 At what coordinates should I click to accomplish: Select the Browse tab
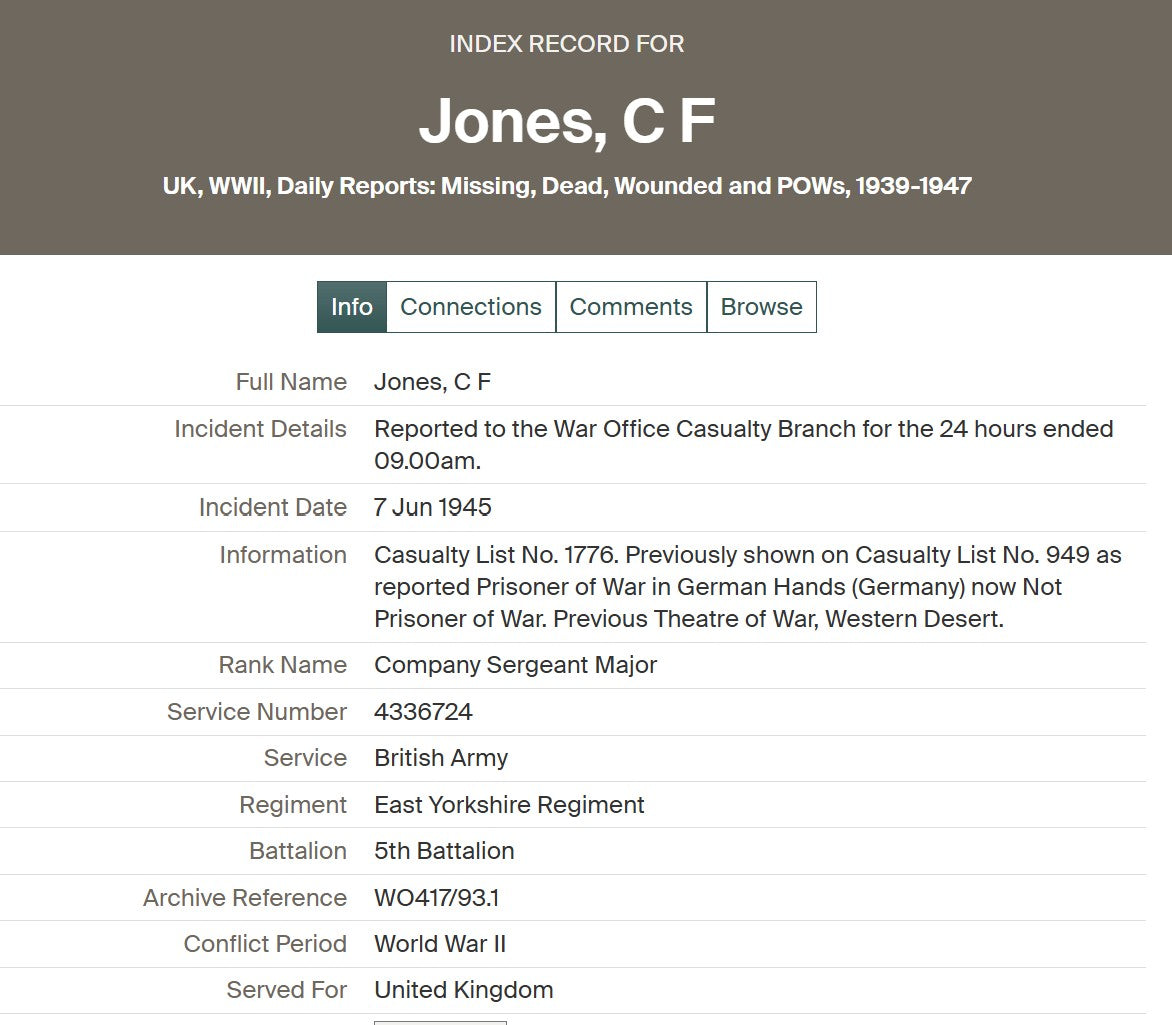761,307
